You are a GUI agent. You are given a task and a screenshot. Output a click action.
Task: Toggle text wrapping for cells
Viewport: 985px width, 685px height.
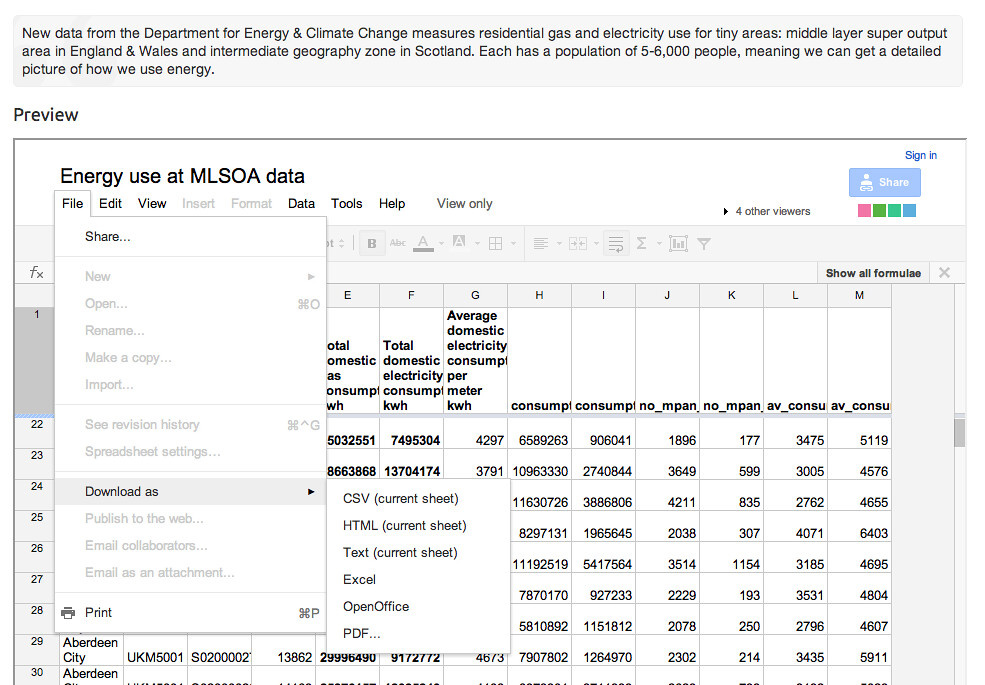617,242
